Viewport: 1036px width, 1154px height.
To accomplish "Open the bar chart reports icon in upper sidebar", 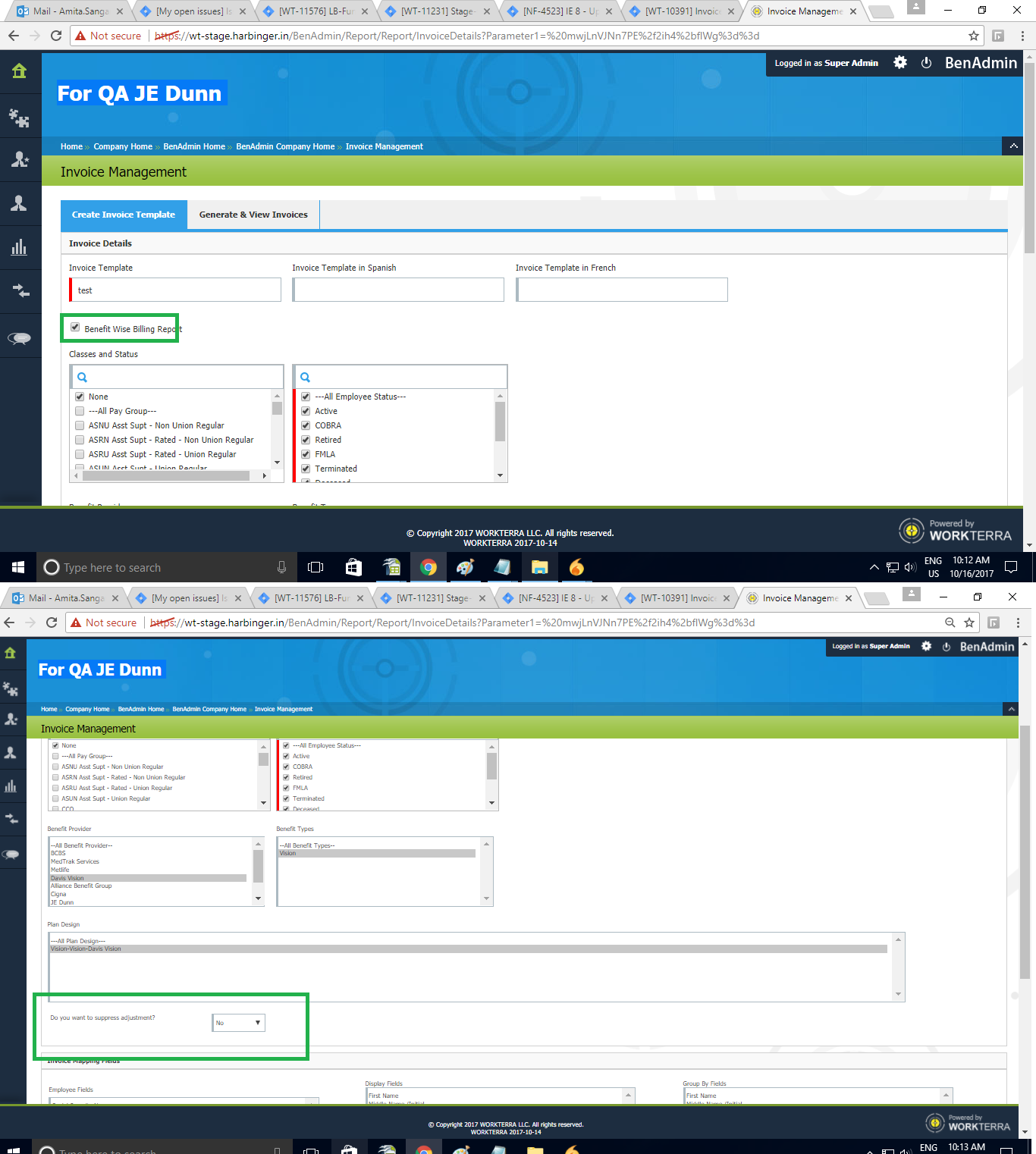I will pyautogui.click(x=20, y=247).
